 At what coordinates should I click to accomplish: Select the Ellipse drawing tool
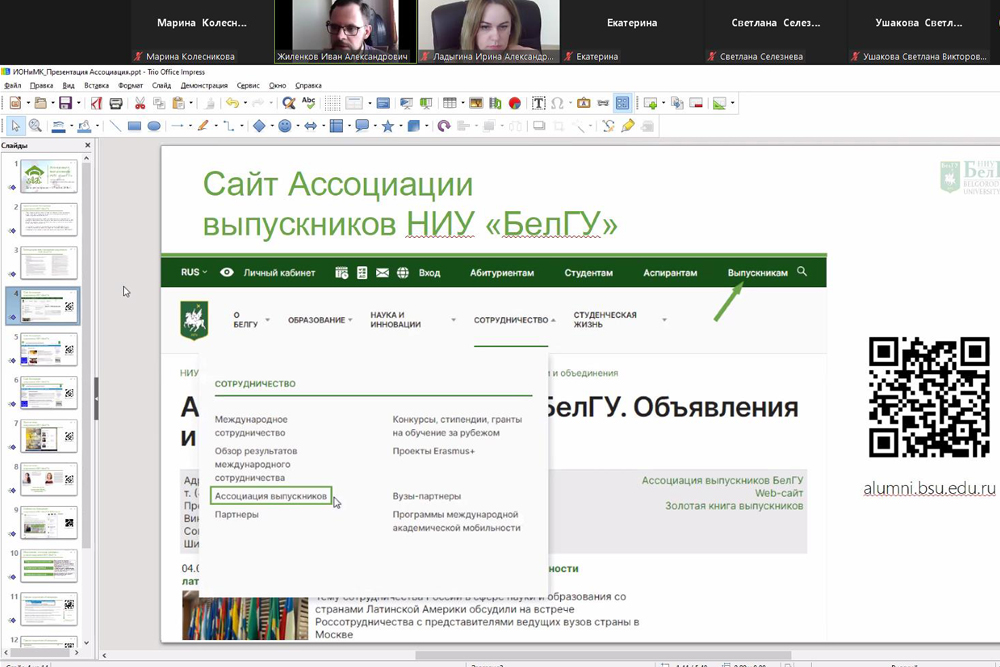click(x=154, y=126)
